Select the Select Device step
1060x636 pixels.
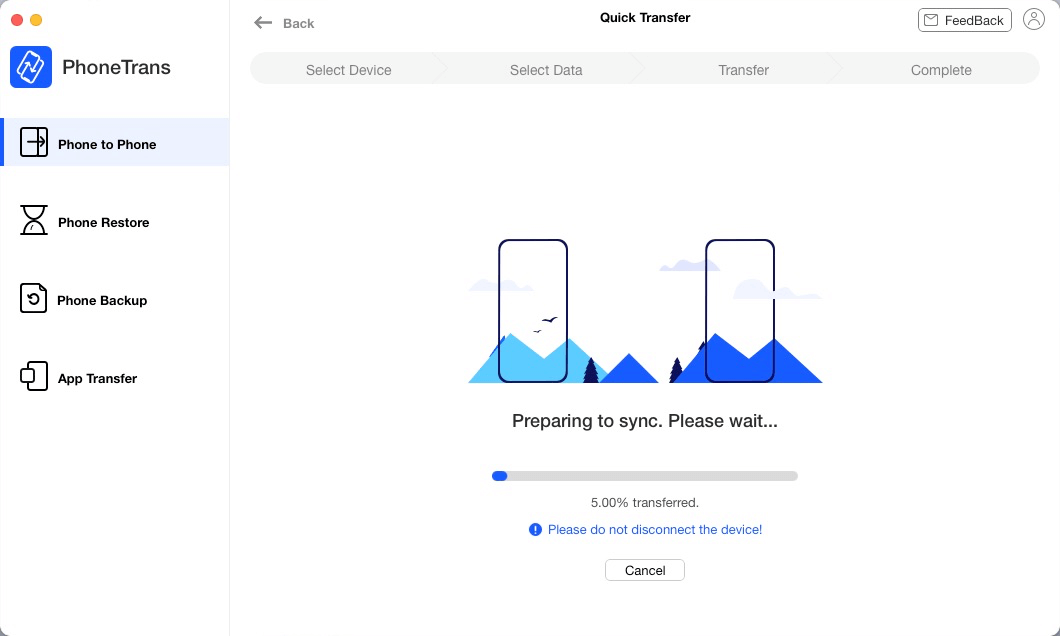(348, 70)
